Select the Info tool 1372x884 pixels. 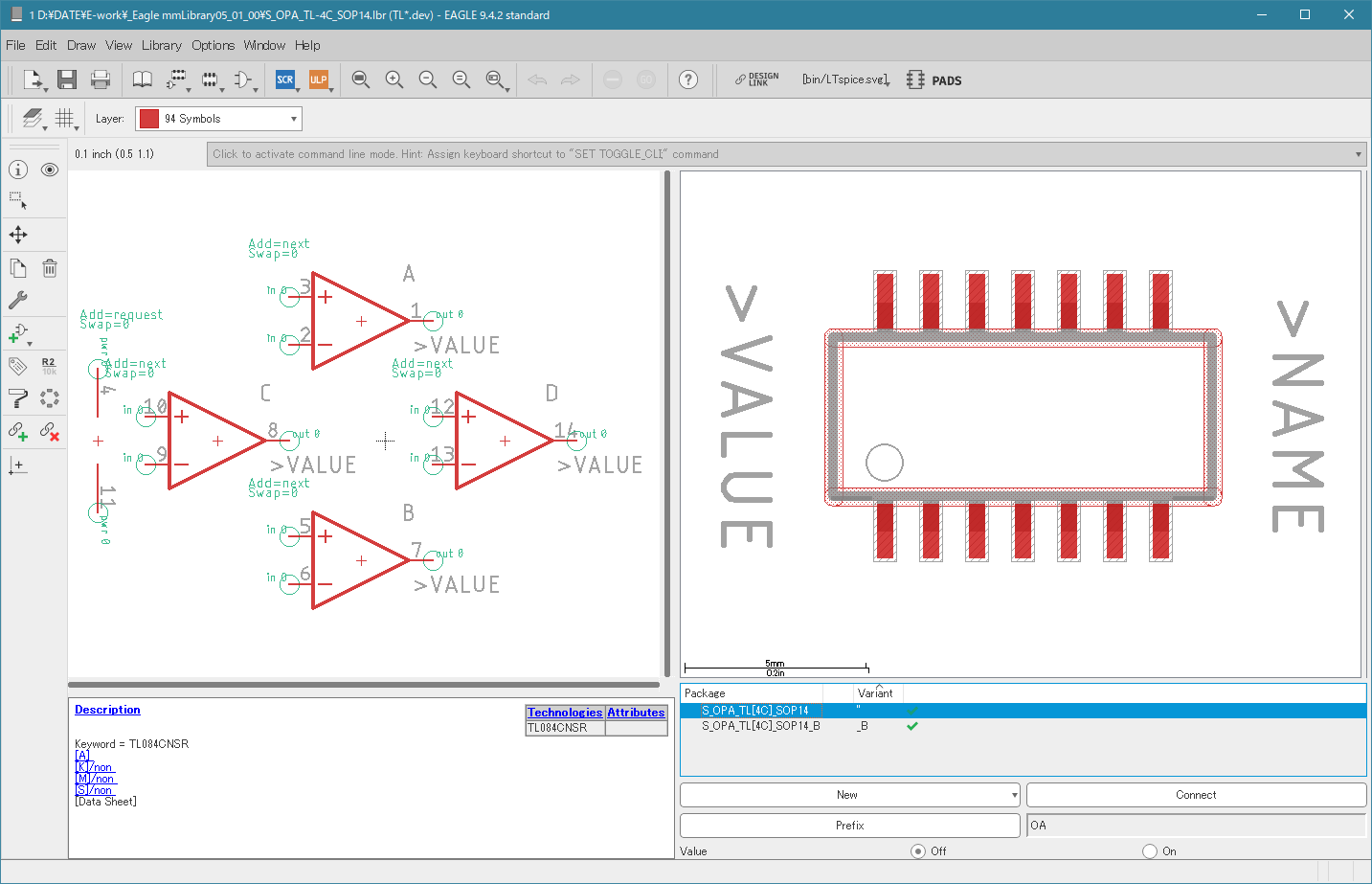[x=18, y=170]
